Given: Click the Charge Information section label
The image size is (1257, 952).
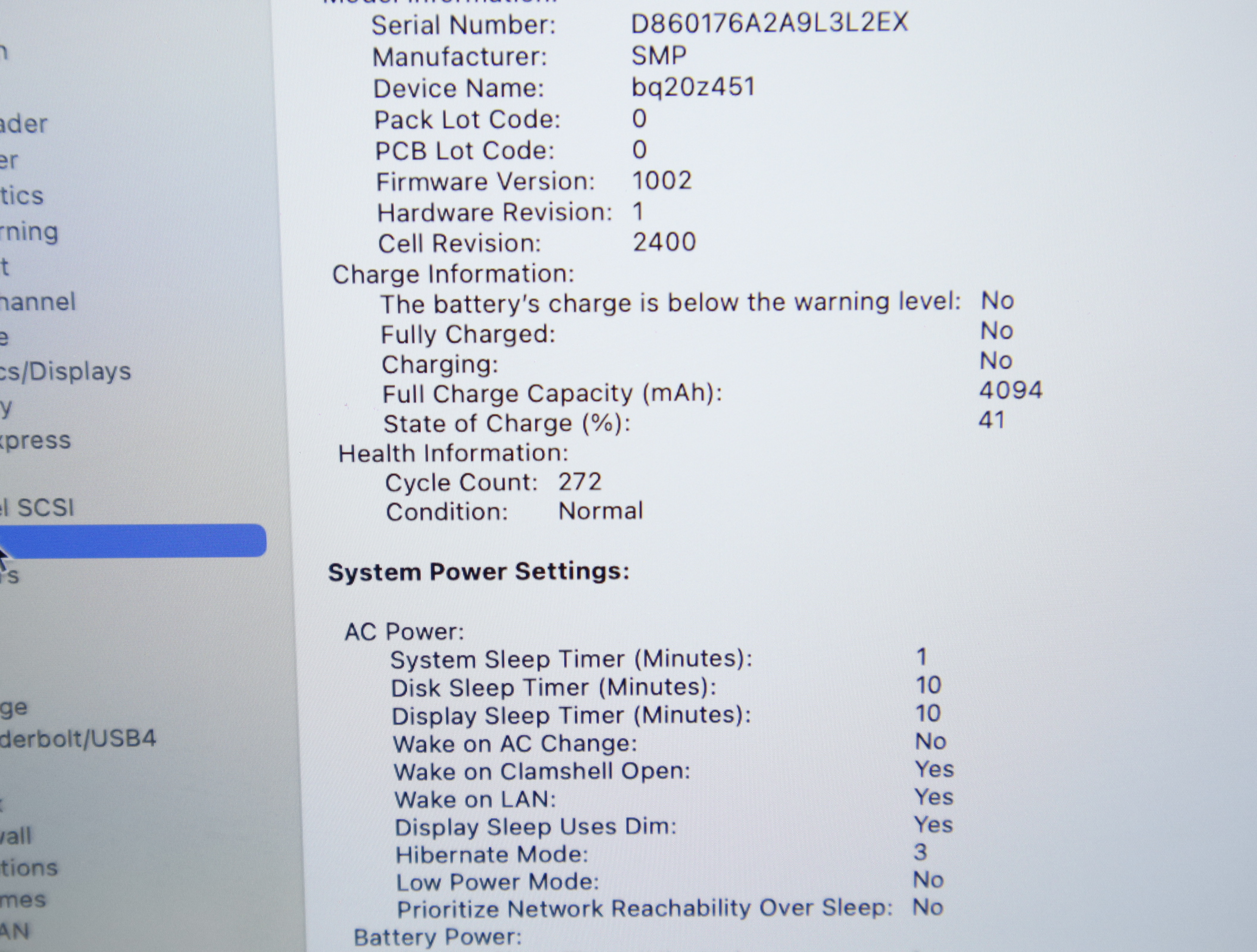Looking at the screenshot, I should 453,274.
